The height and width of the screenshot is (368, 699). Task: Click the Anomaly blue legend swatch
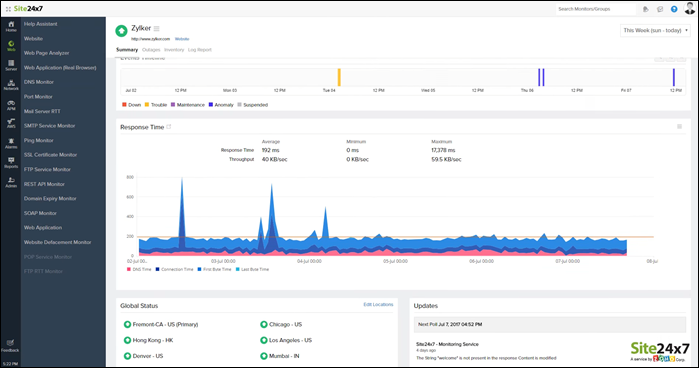click(211, 105)
